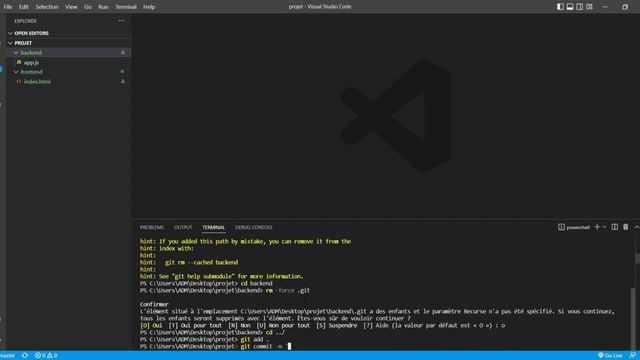This screenshot has width=640, height=360.
Task: Click 'git rm --cached backend' hint text
Action: (x=202, y=262)
